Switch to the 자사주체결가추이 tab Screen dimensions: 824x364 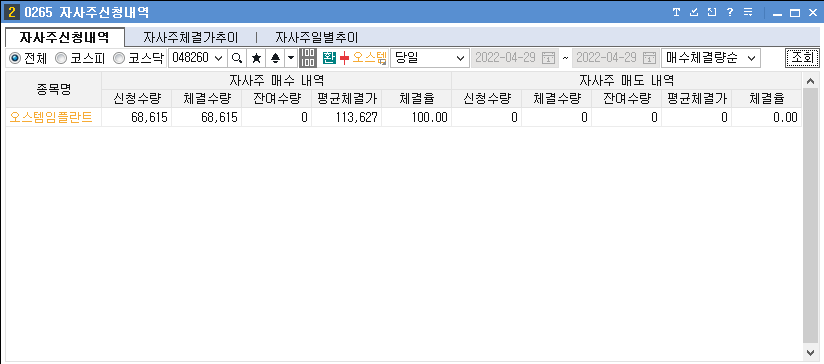[x=191, y=38]
